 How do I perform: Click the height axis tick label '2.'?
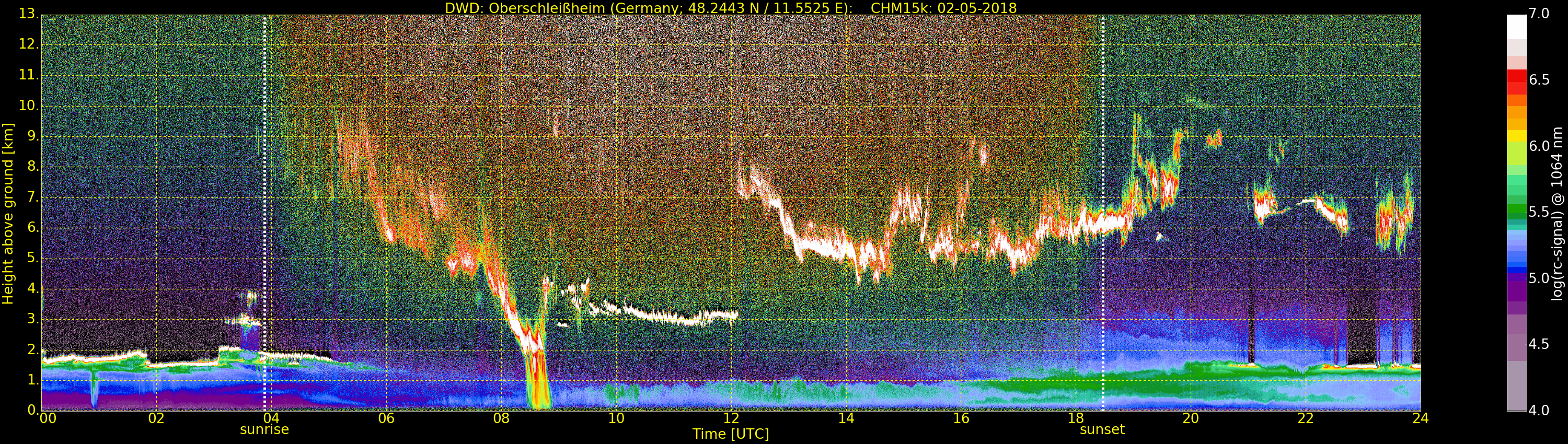coord(32,349)
